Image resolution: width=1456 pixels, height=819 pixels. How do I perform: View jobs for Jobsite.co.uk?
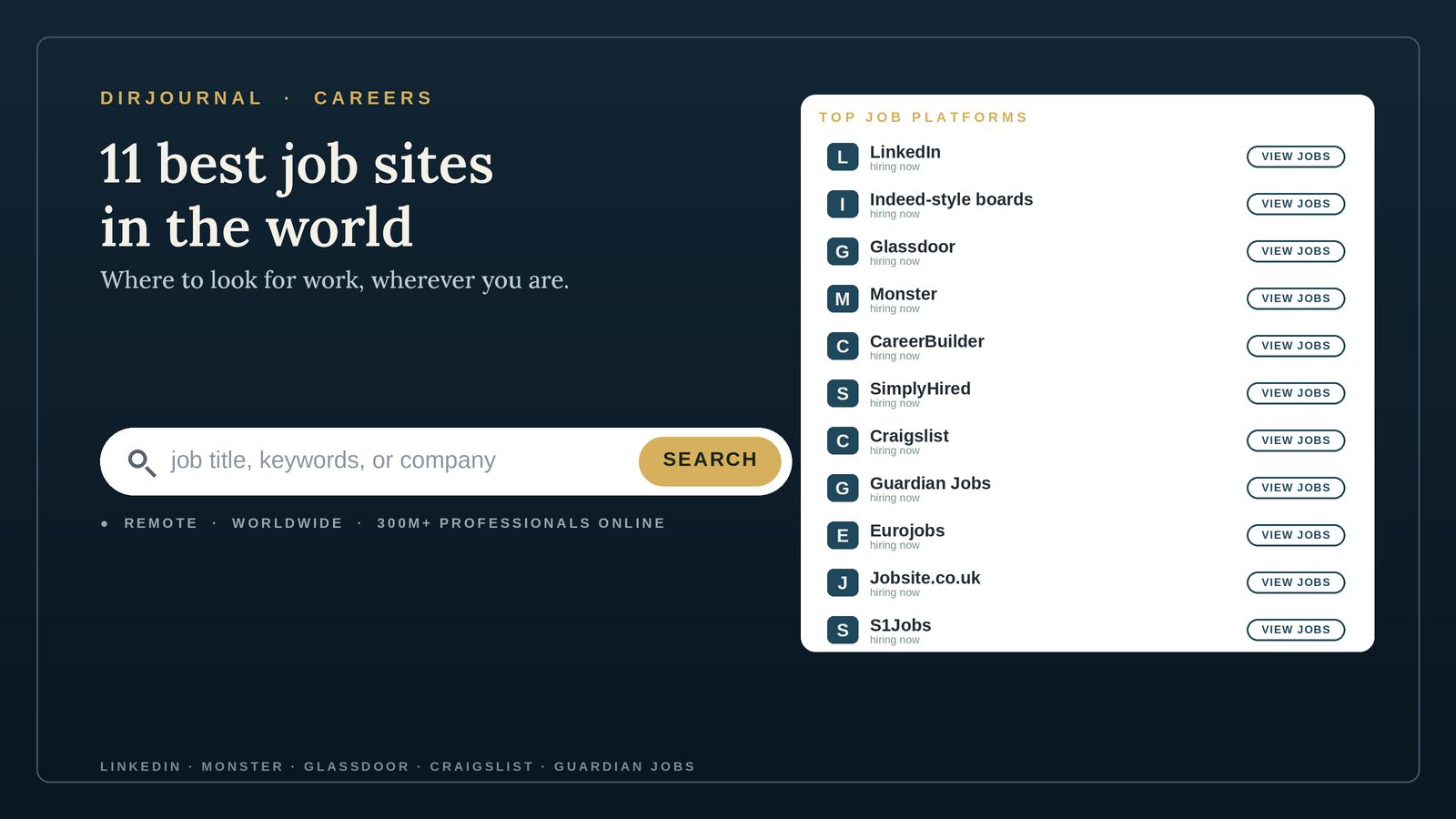tap(1296, 582)
